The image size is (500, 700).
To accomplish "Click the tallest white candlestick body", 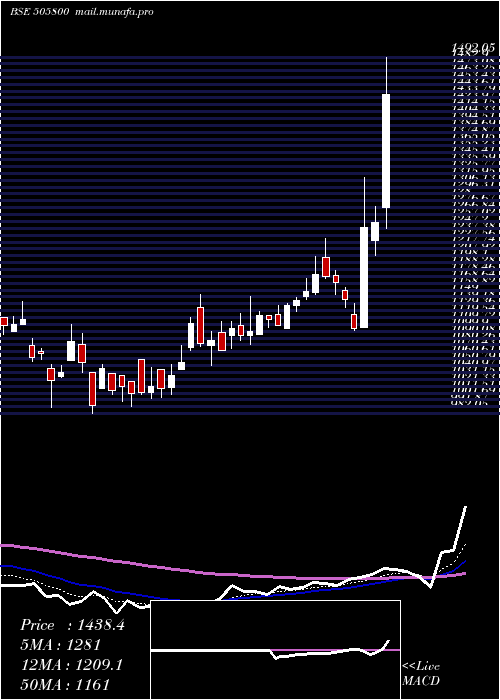I will 386,151.
